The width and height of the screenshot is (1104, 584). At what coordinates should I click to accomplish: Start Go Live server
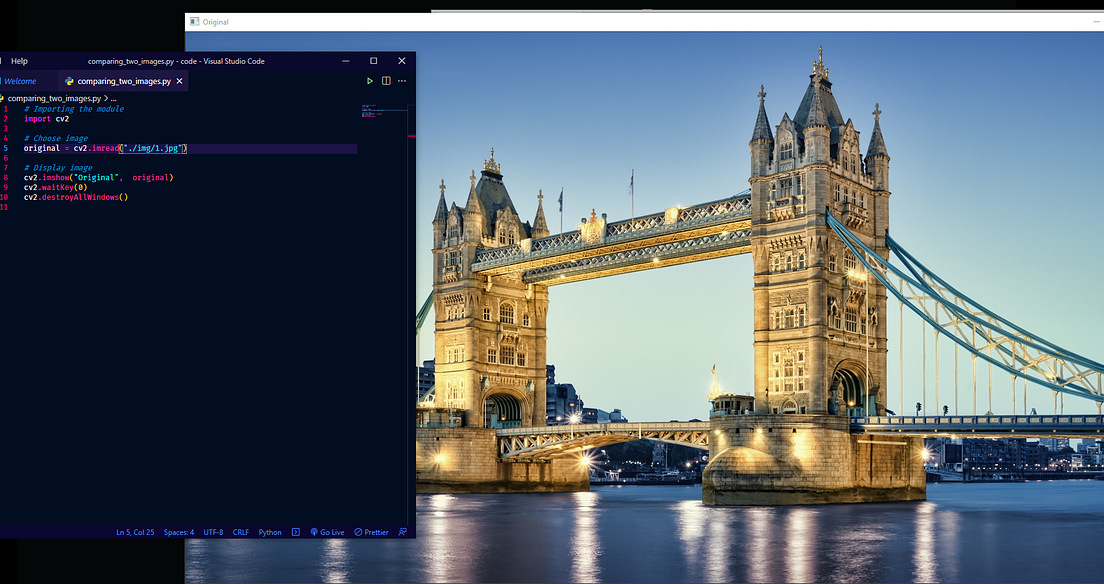point(327,533)
